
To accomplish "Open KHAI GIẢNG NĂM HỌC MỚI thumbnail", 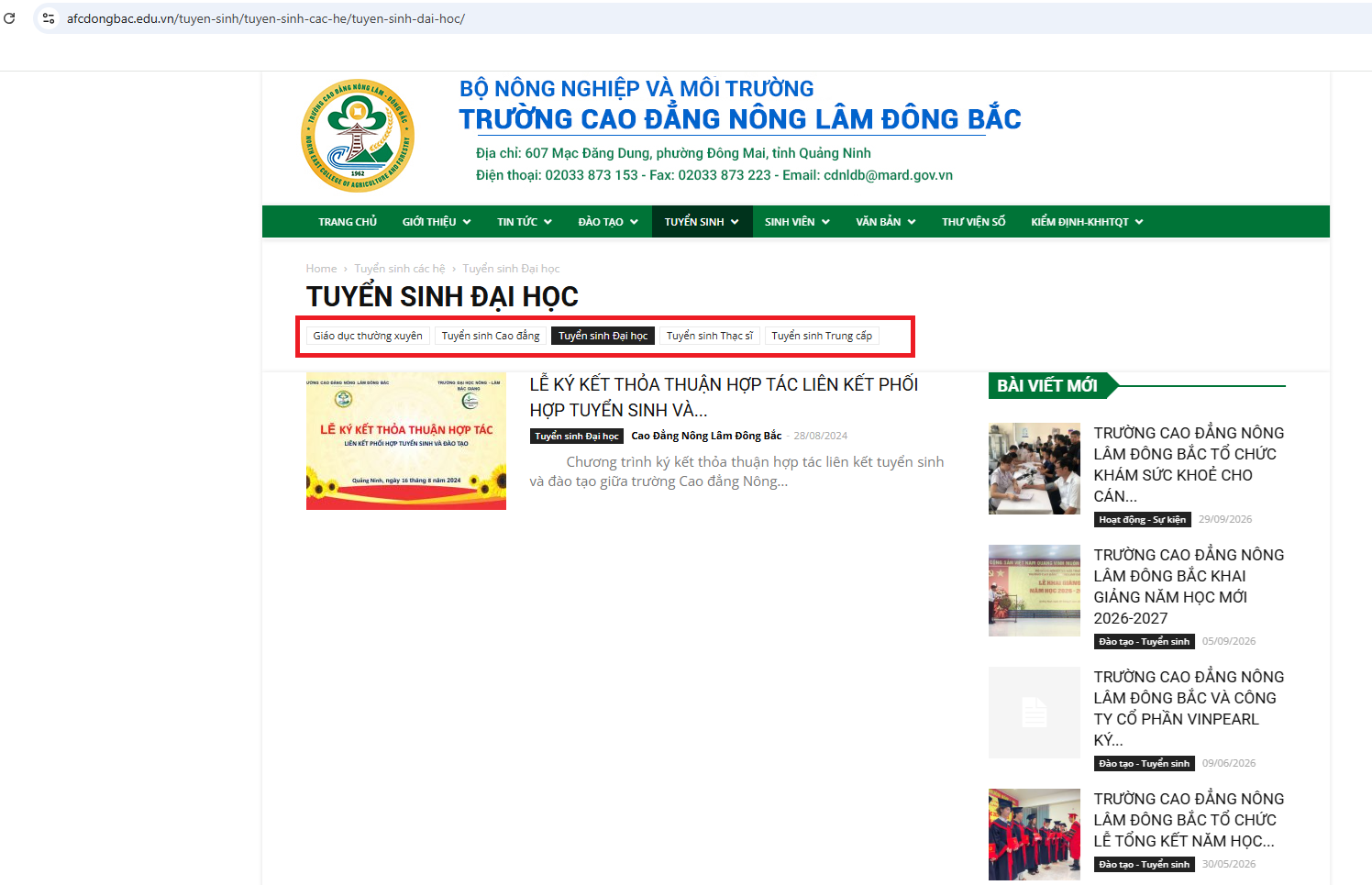I will 1035,591.
